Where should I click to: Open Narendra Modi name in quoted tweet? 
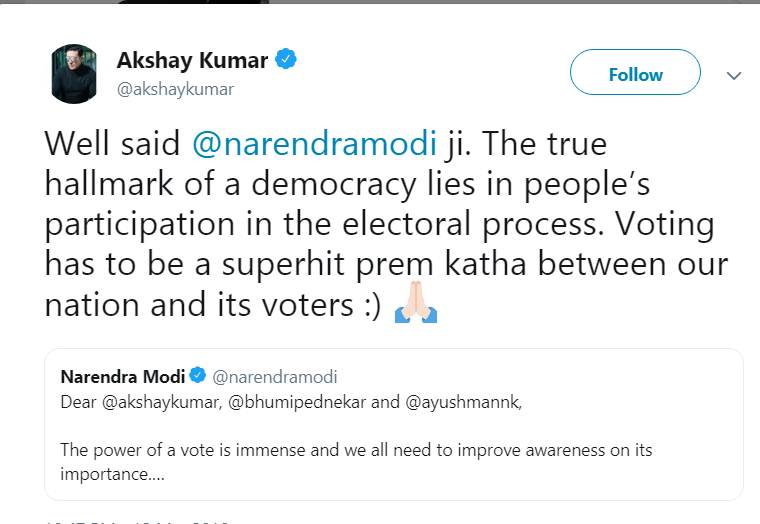point(122,377)
